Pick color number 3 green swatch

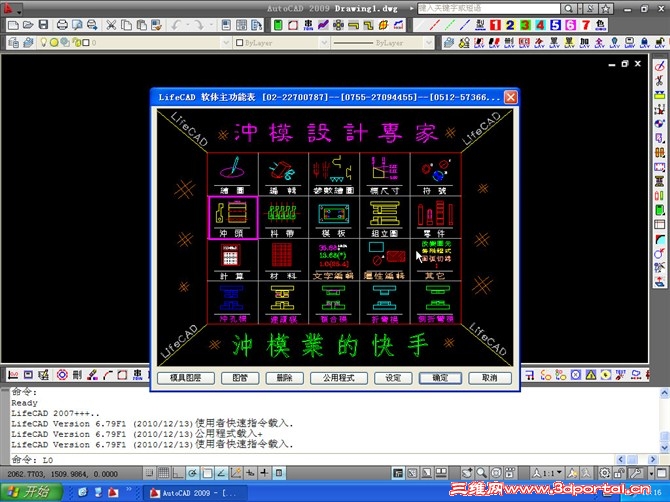click(x=525, y=25)
